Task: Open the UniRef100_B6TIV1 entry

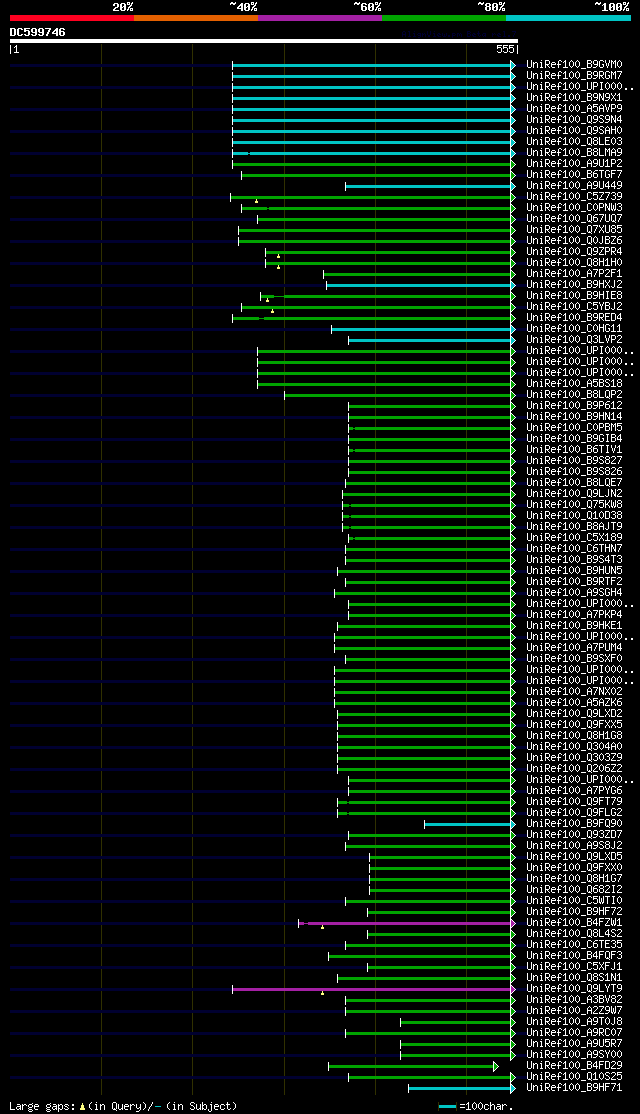Action: tap(575, 450)
